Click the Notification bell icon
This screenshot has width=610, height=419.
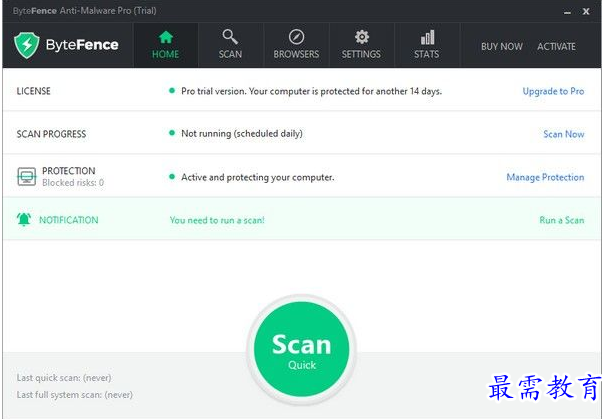pos(24,219)
